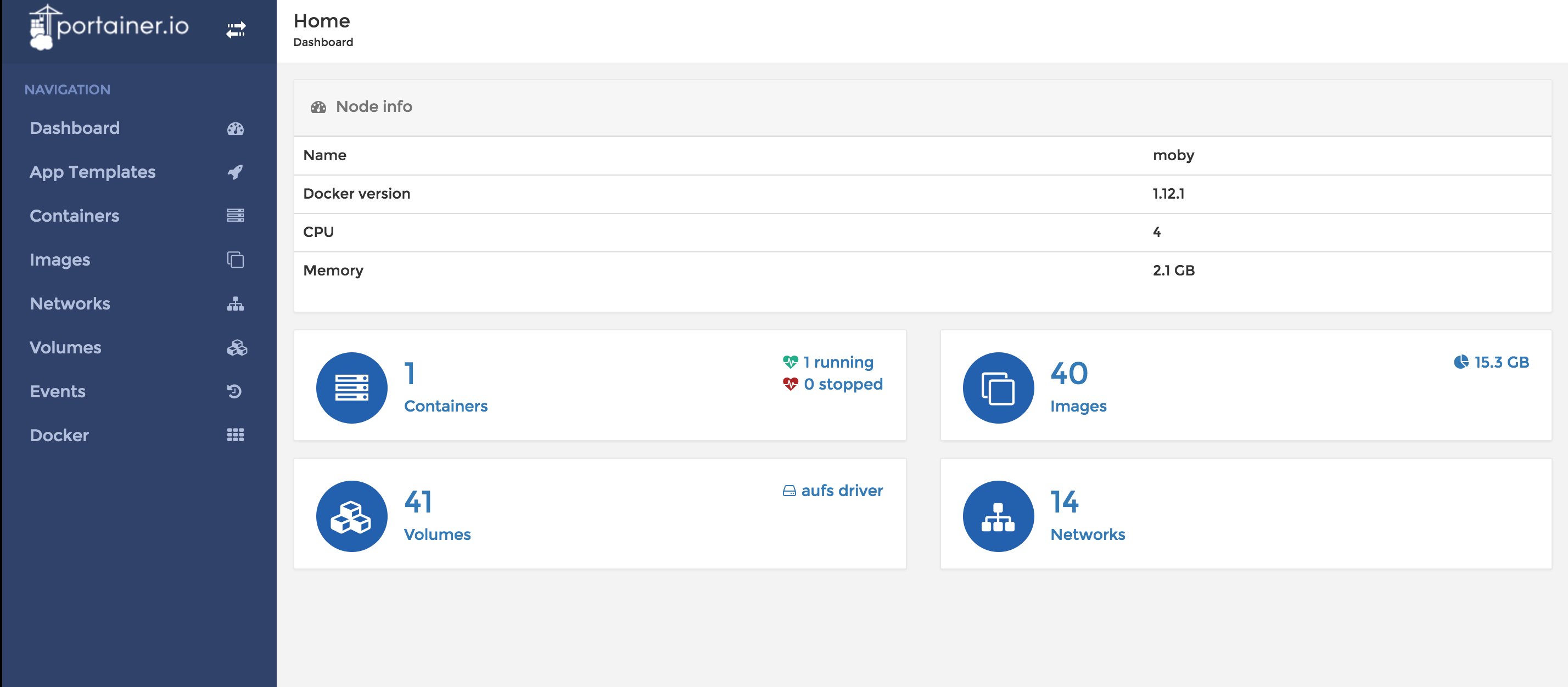
Task: Open the Containers widget blue circle
Action: tap(352, 387)
